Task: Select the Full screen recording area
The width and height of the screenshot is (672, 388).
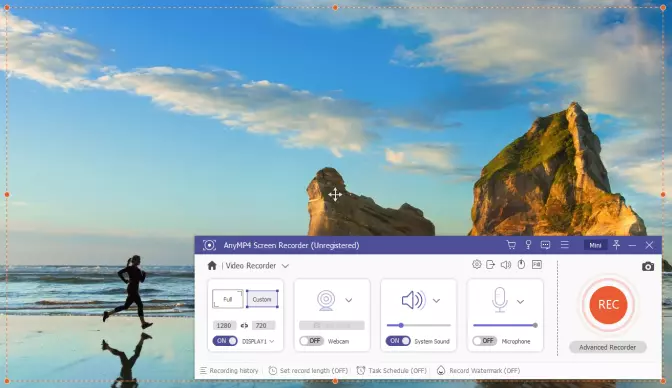Action: (x=228, y=299)
